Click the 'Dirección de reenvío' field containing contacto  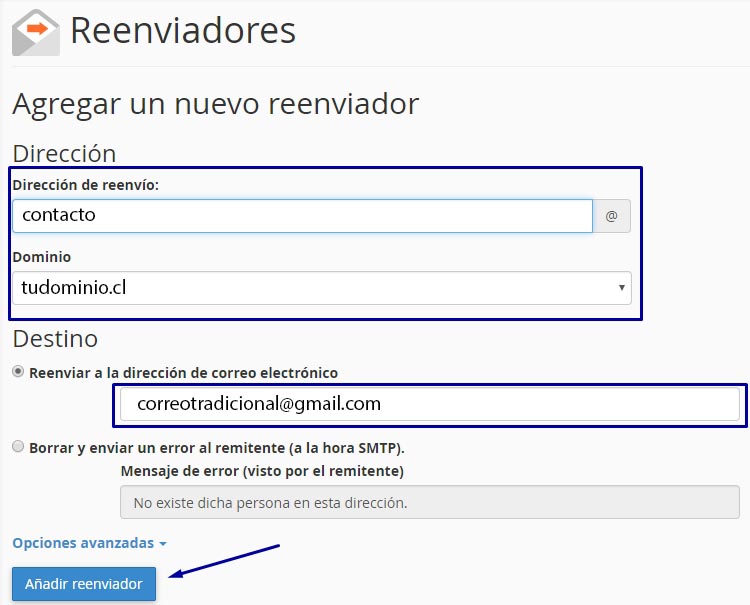coord(302,216)
